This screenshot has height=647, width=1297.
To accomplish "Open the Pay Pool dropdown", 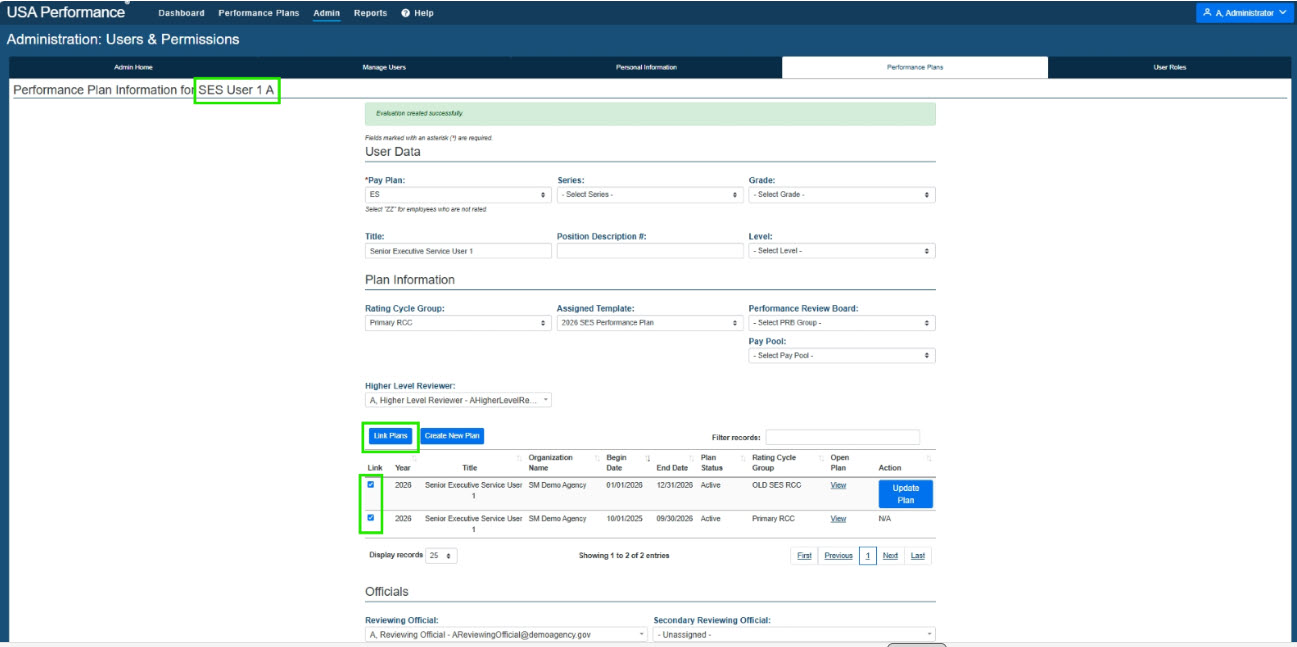I will point(842,356).
